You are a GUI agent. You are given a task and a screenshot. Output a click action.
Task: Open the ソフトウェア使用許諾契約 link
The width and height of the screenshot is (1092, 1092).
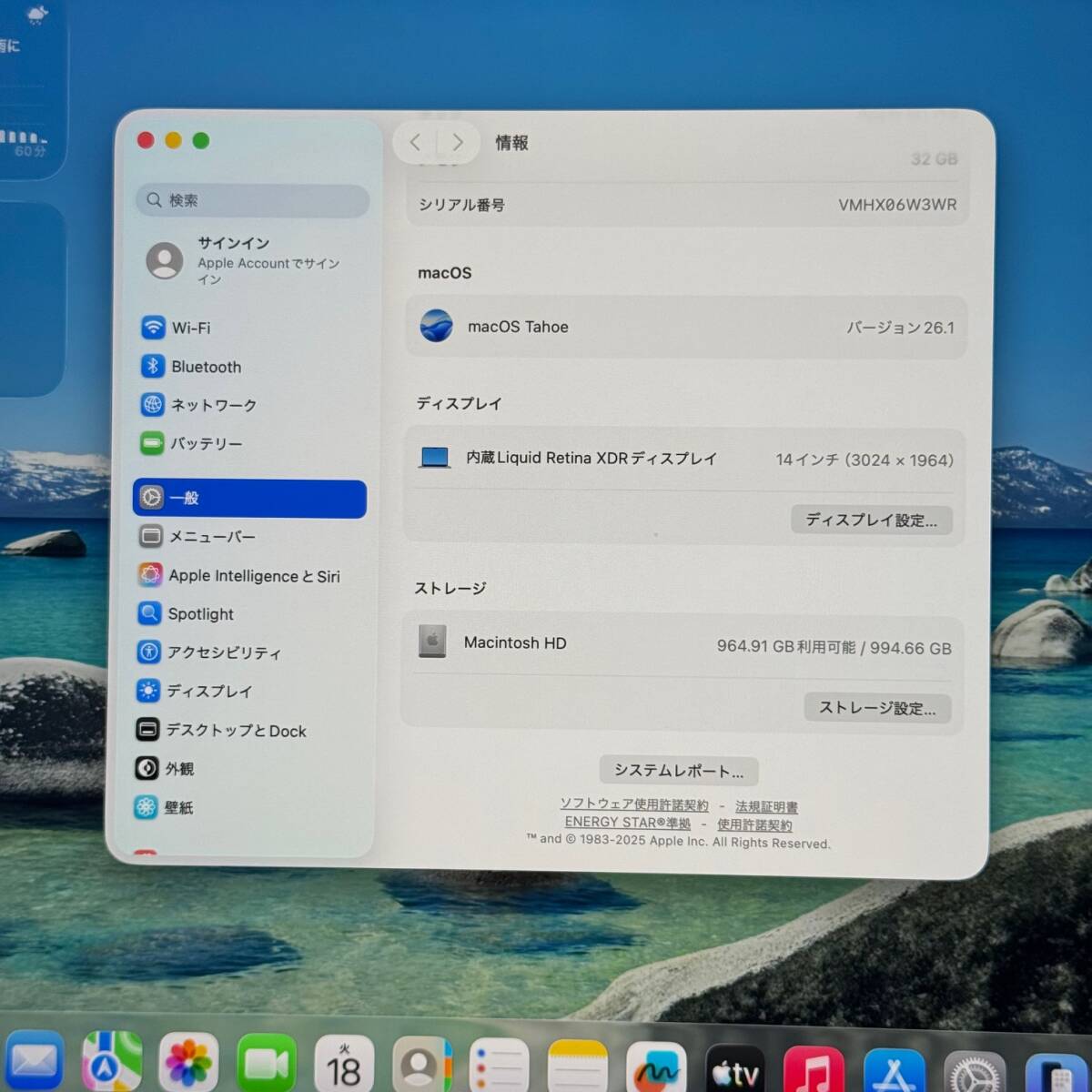[635, 804]
